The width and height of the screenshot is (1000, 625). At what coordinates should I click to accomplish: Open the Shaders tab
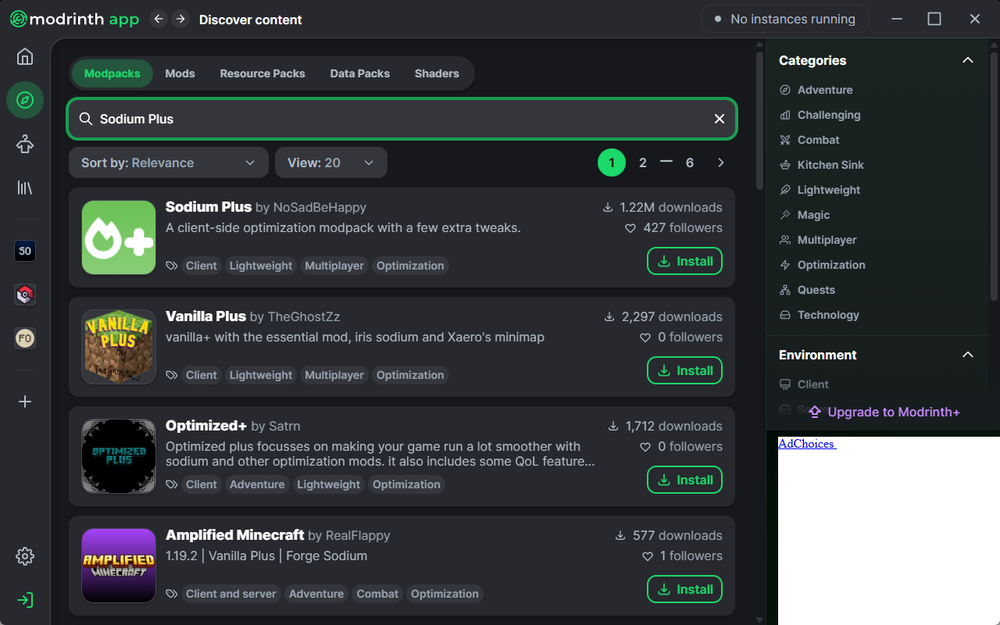click(x=436, y=73)
